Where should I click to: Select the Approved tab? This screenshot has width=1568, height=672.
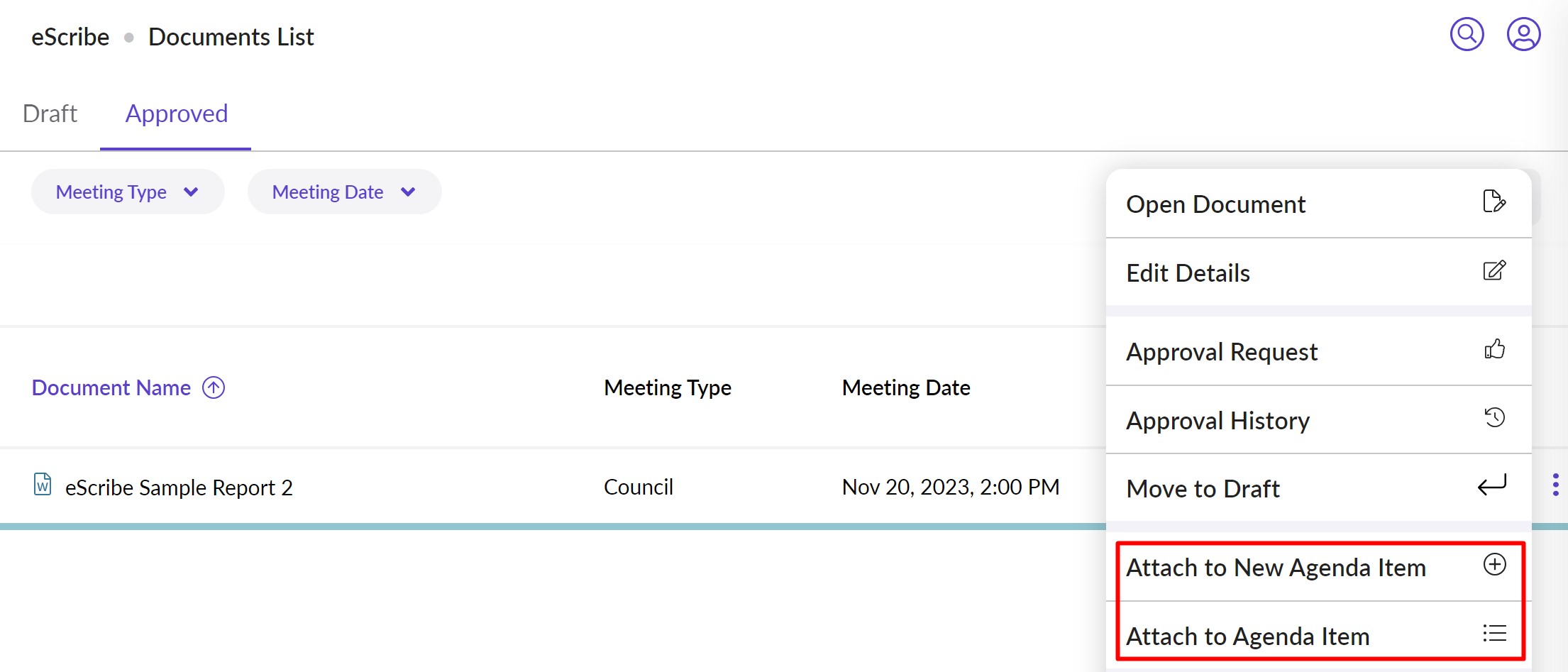point(177,114)
